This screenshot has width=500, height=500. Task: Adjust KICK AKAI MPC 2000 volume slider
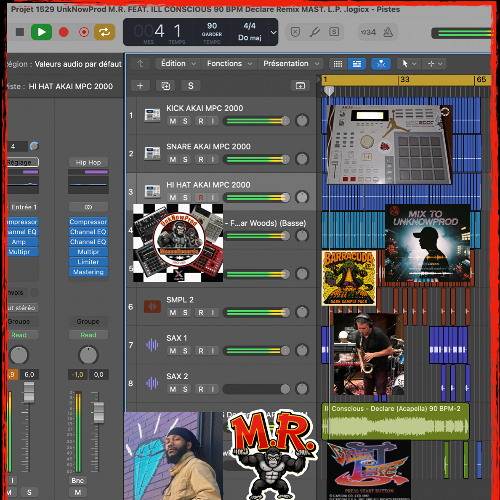point(256,121)
